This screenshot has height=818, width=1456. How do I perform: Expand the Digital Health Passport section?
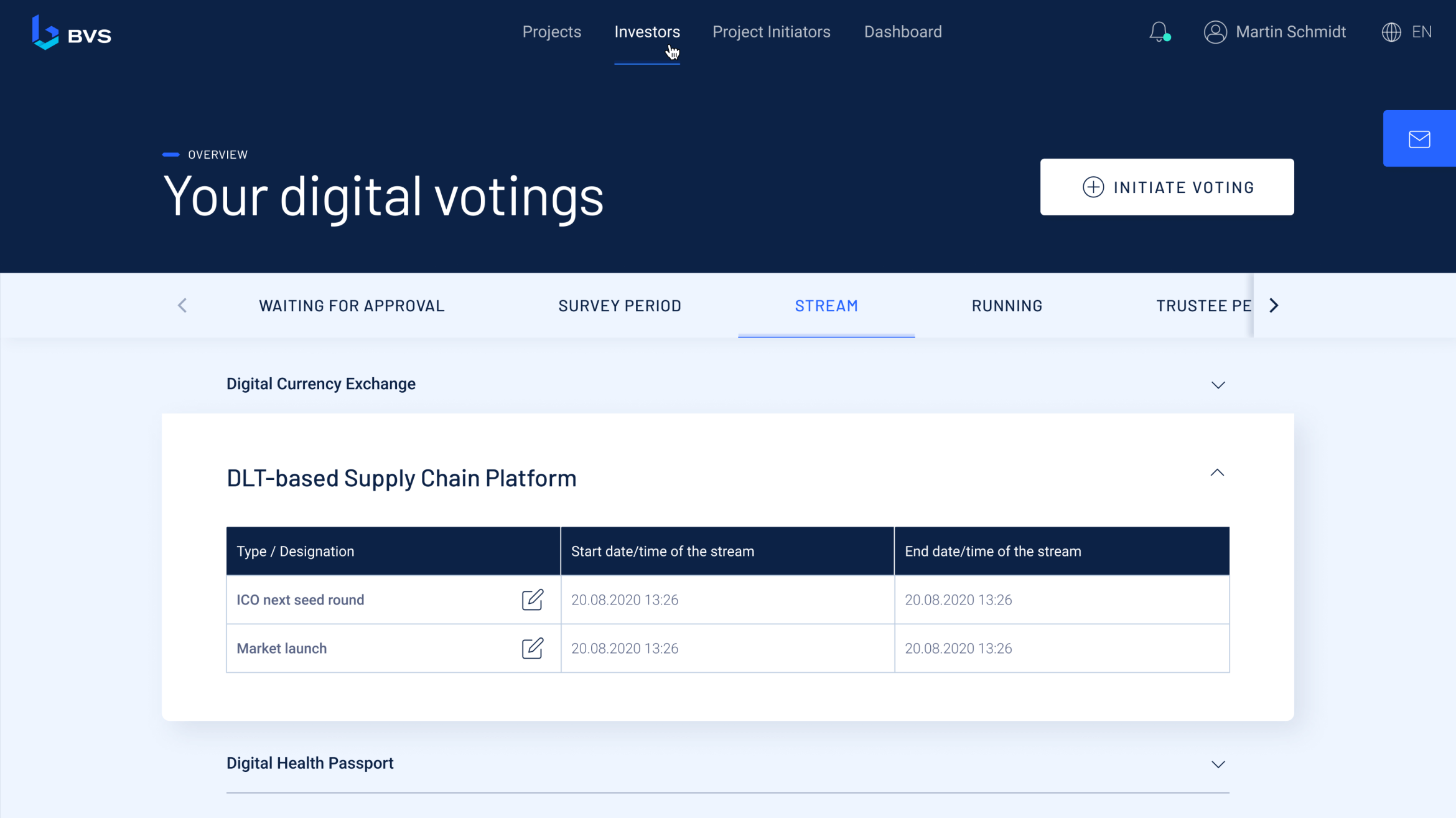pyautogui.click(x=1218, y=764)
